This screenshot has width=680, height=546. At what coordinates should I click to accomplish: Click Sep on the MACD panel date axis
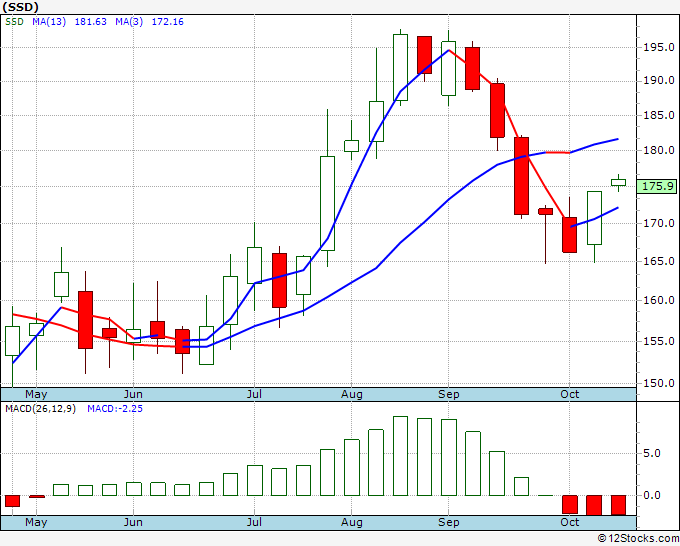pos(448,522)
